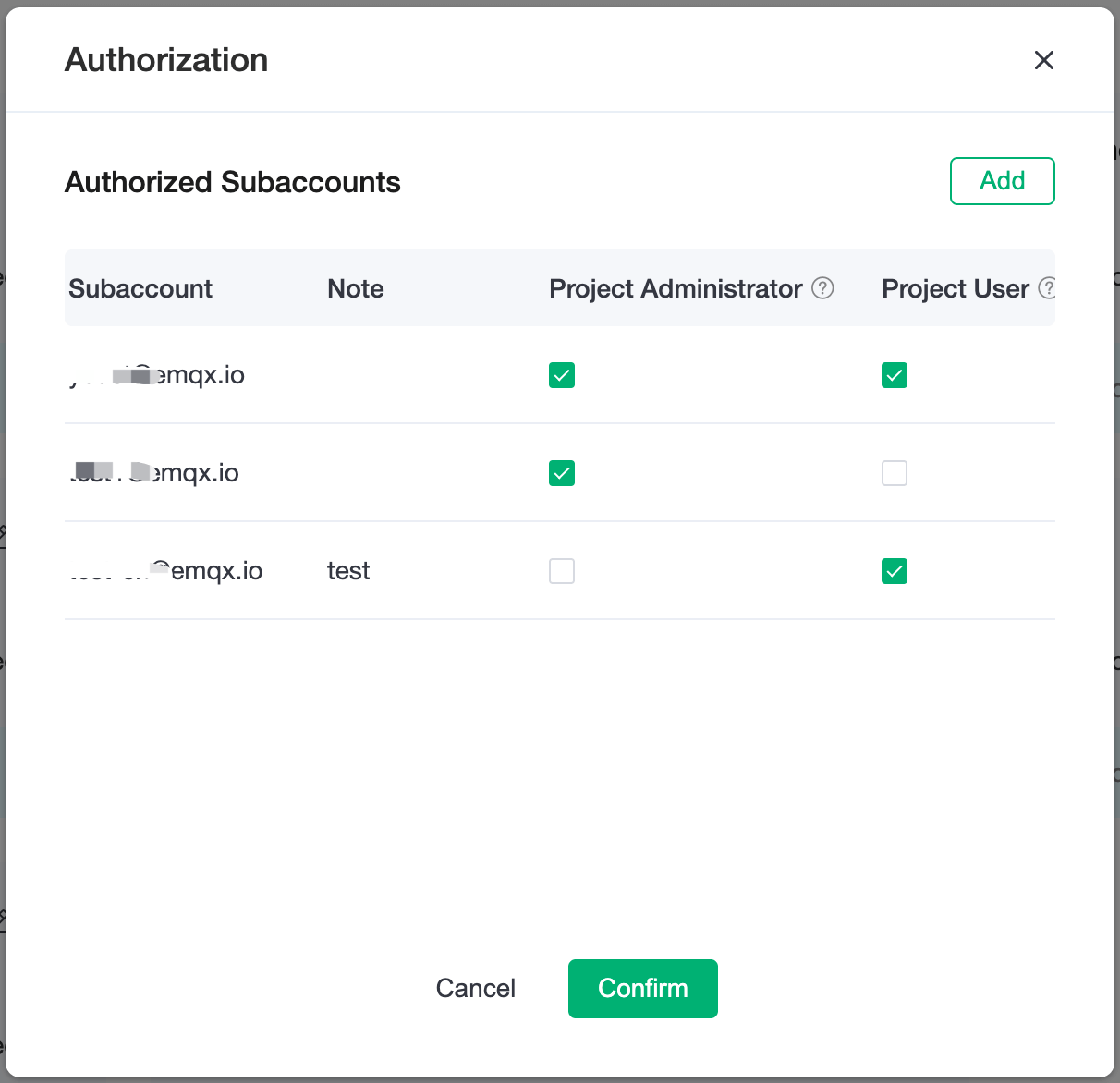Uncheck Project Administrator for the first subaccount
This screenshot has width=1120, height=1083.
[x=562, y=375]
